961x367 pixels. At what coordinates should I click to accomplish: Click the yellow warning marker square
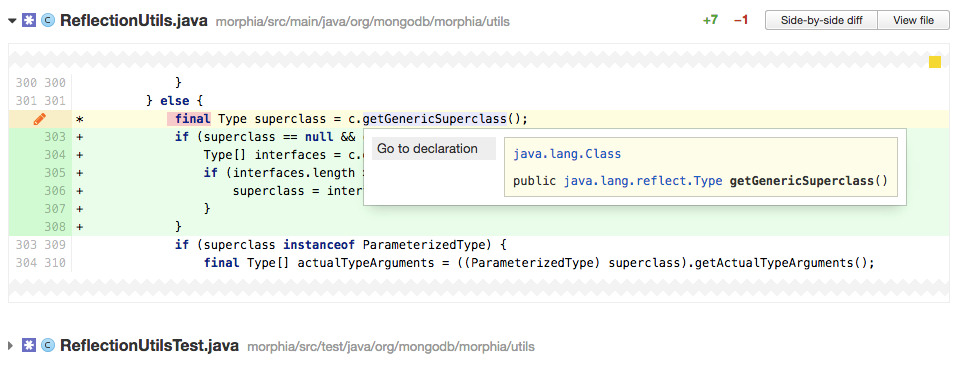coord(935,61)
